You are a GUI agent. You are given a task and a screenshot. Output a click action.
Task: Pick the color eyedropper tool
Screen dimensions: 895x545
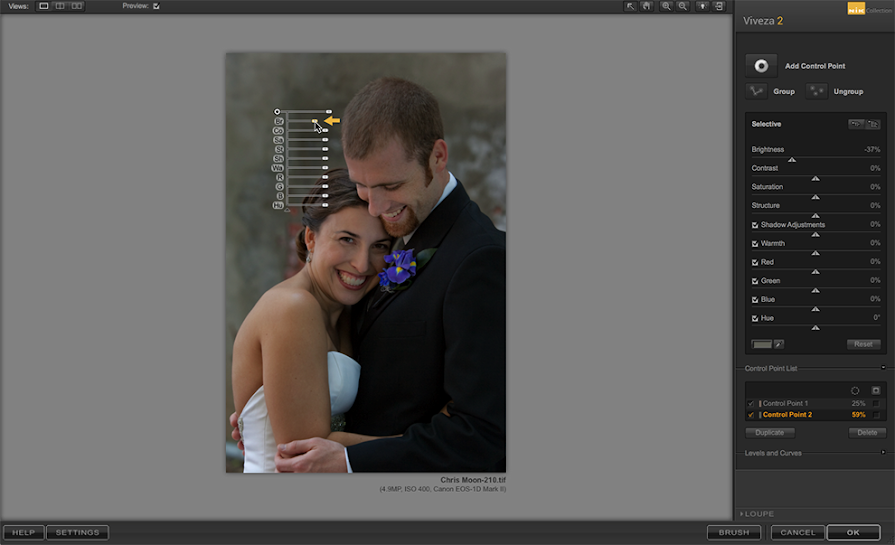[x=778, y=344]
